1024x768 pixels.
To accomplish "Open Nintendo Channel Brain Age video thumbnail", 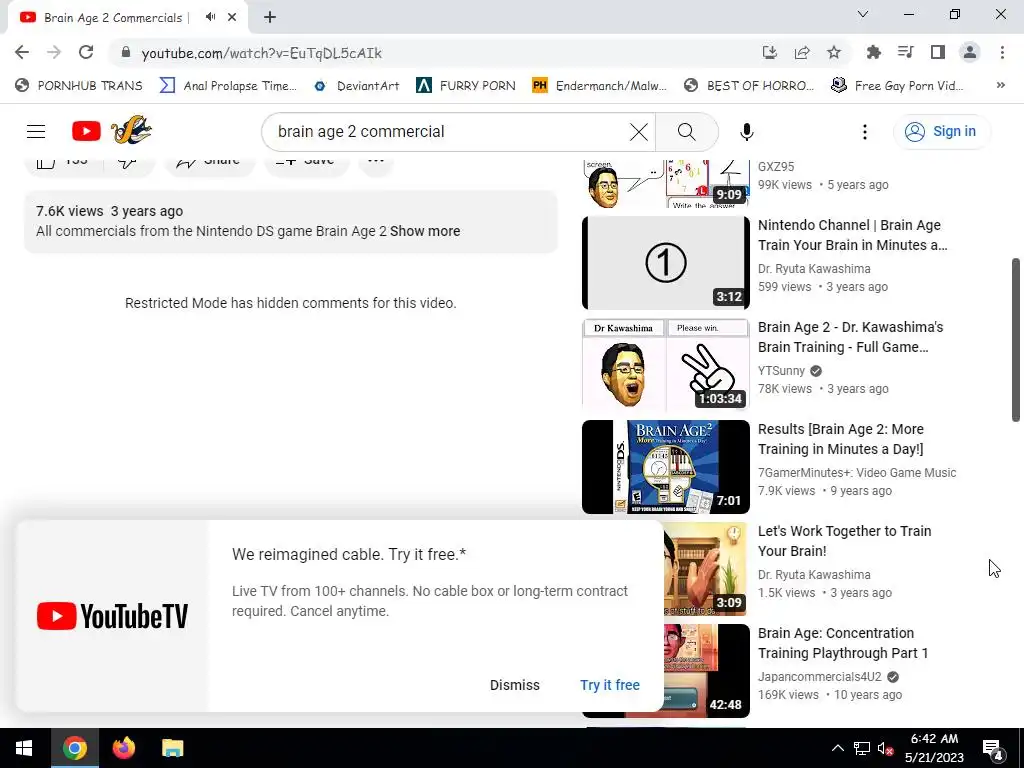I will tap(665, 263).
